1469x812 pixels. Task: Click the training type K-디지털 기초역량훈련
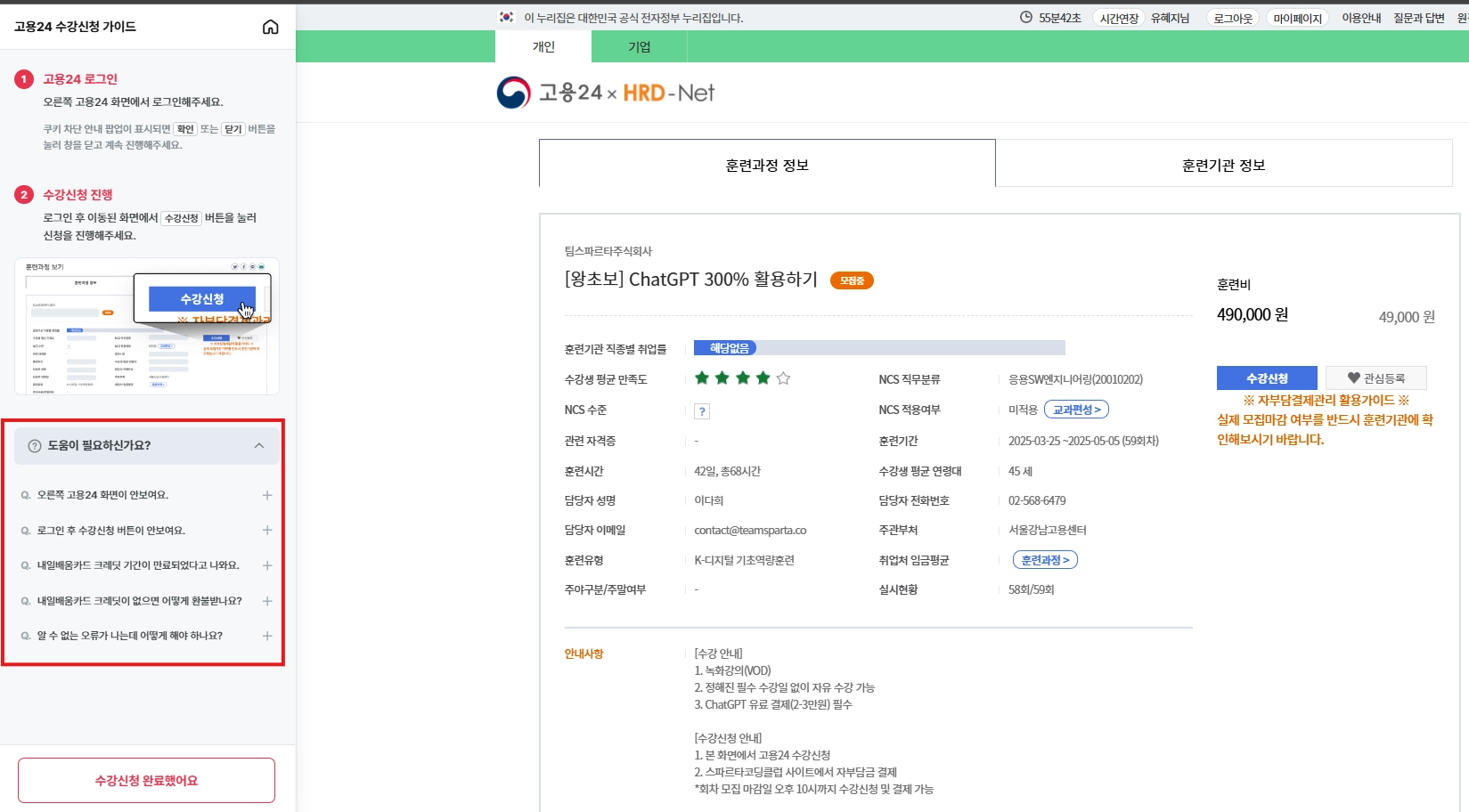pos(745,561)
